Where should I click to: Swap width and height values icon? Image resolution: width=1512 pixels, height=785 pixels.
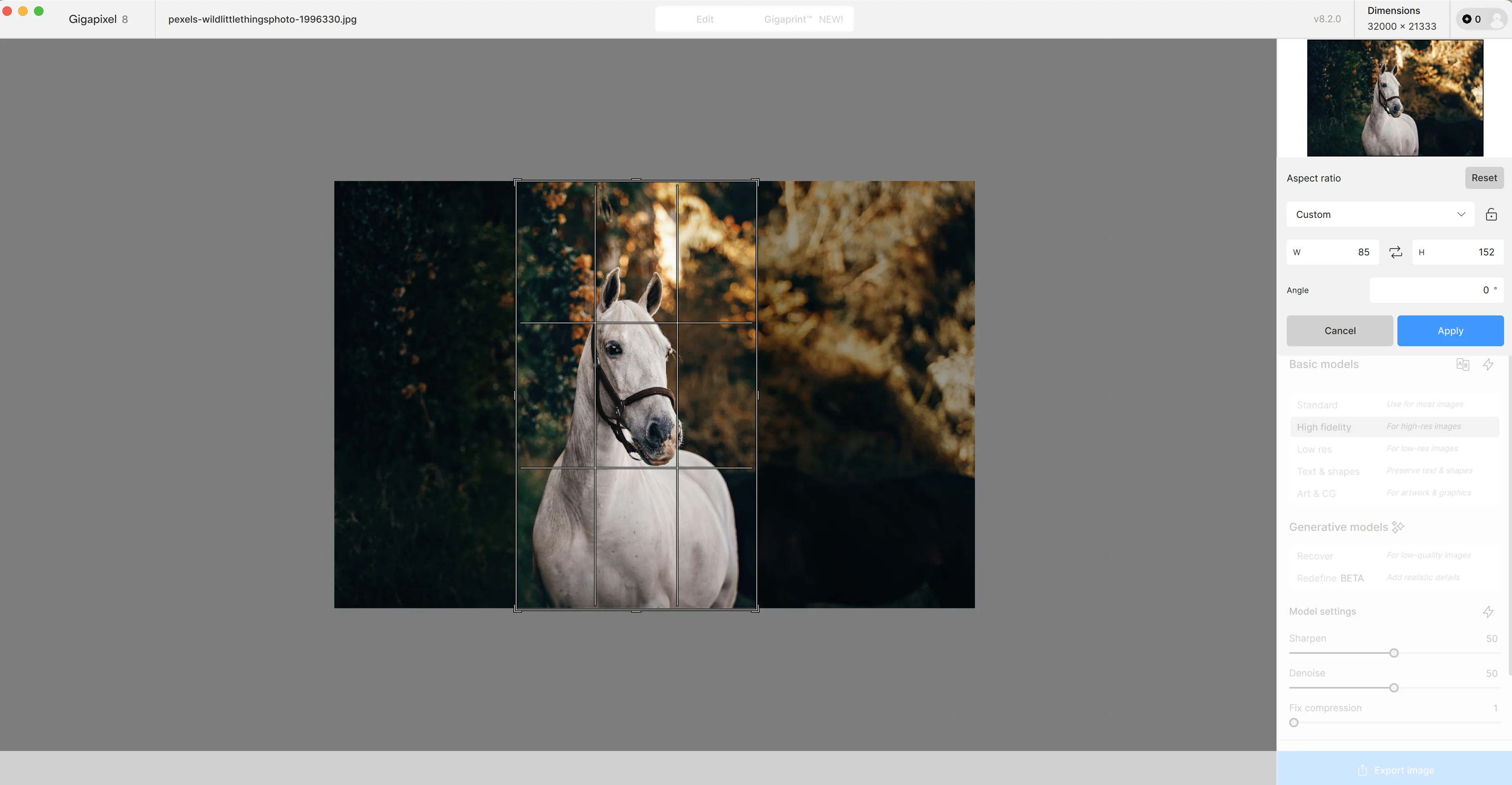pos(1395,252)
